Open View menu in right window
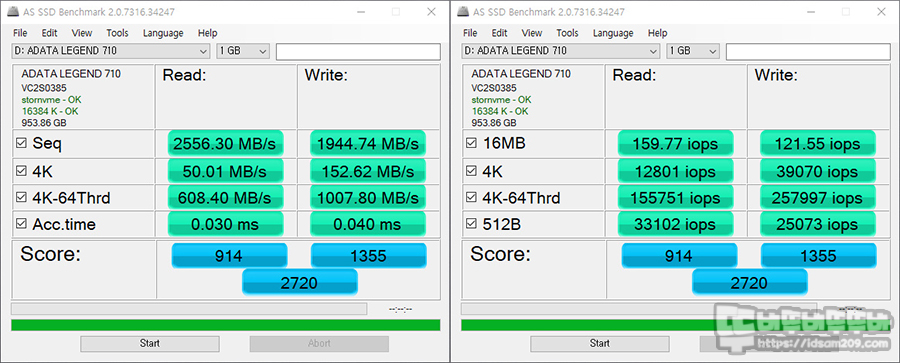 tap(532, 33)
